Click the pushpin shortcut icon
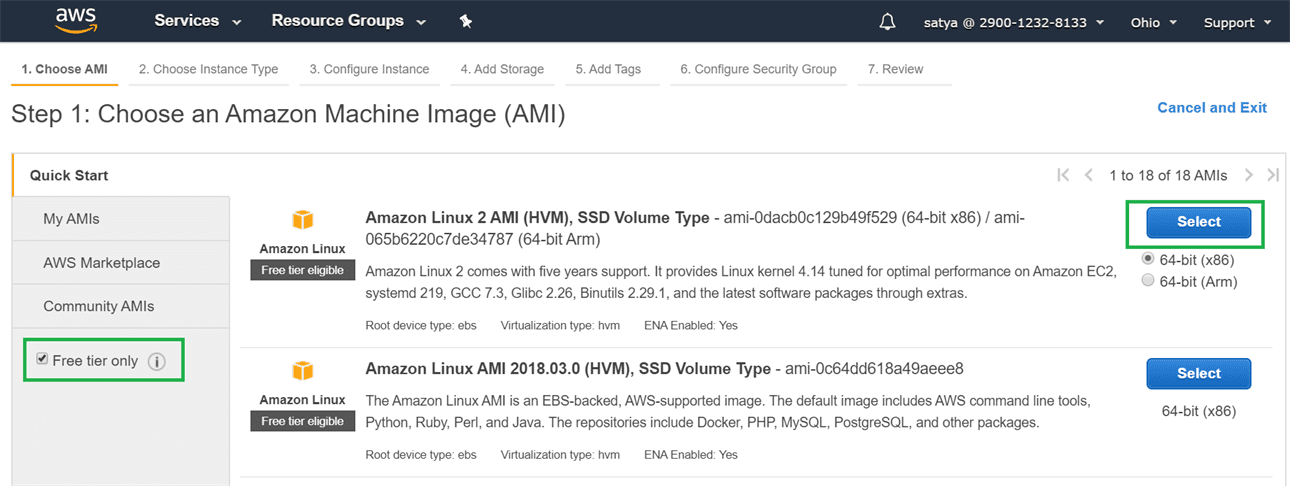This screenshot has width=1290, height=486. 465,22
